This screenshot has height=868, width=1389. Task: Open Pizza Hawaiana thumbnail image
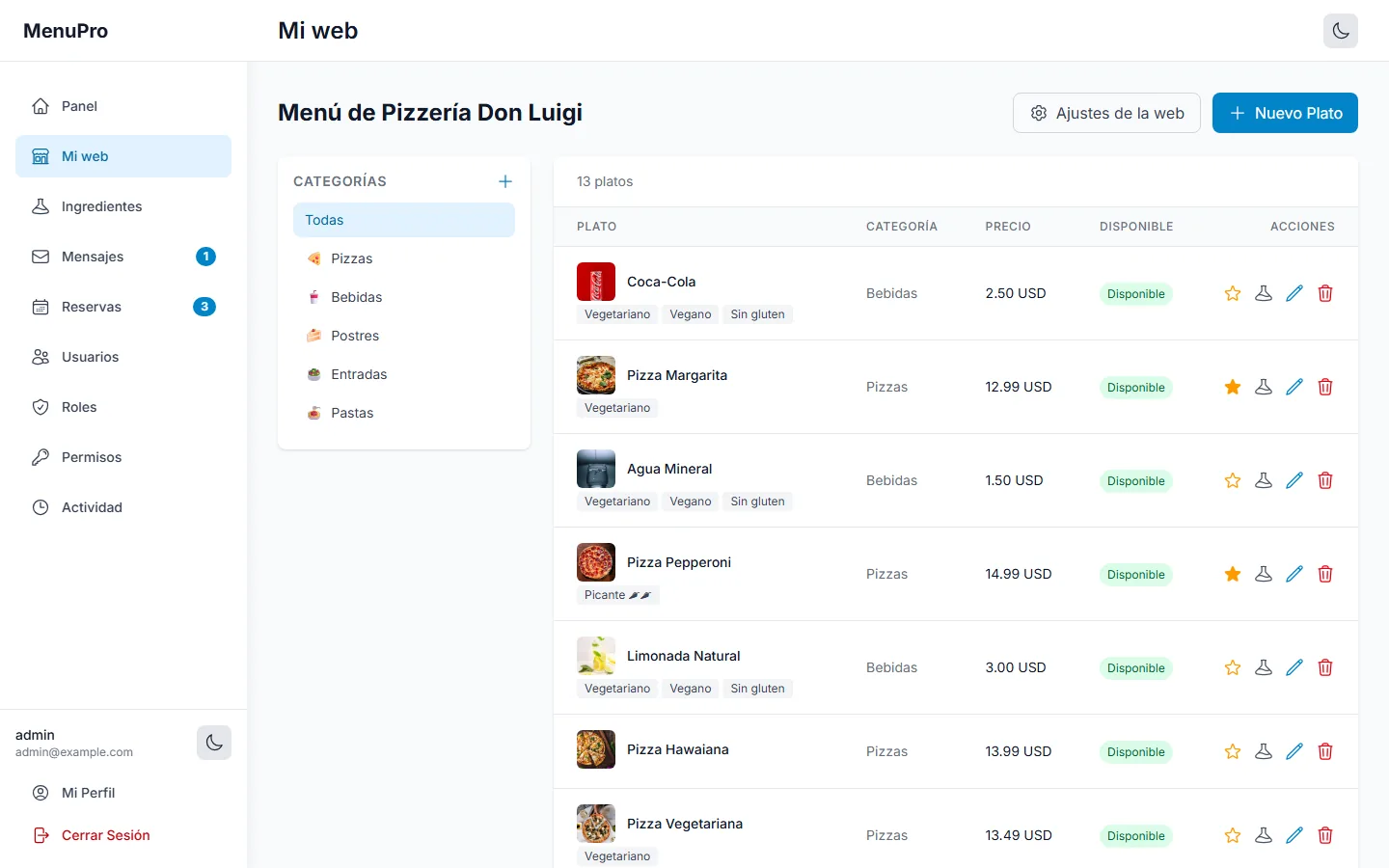coord(596,749)
